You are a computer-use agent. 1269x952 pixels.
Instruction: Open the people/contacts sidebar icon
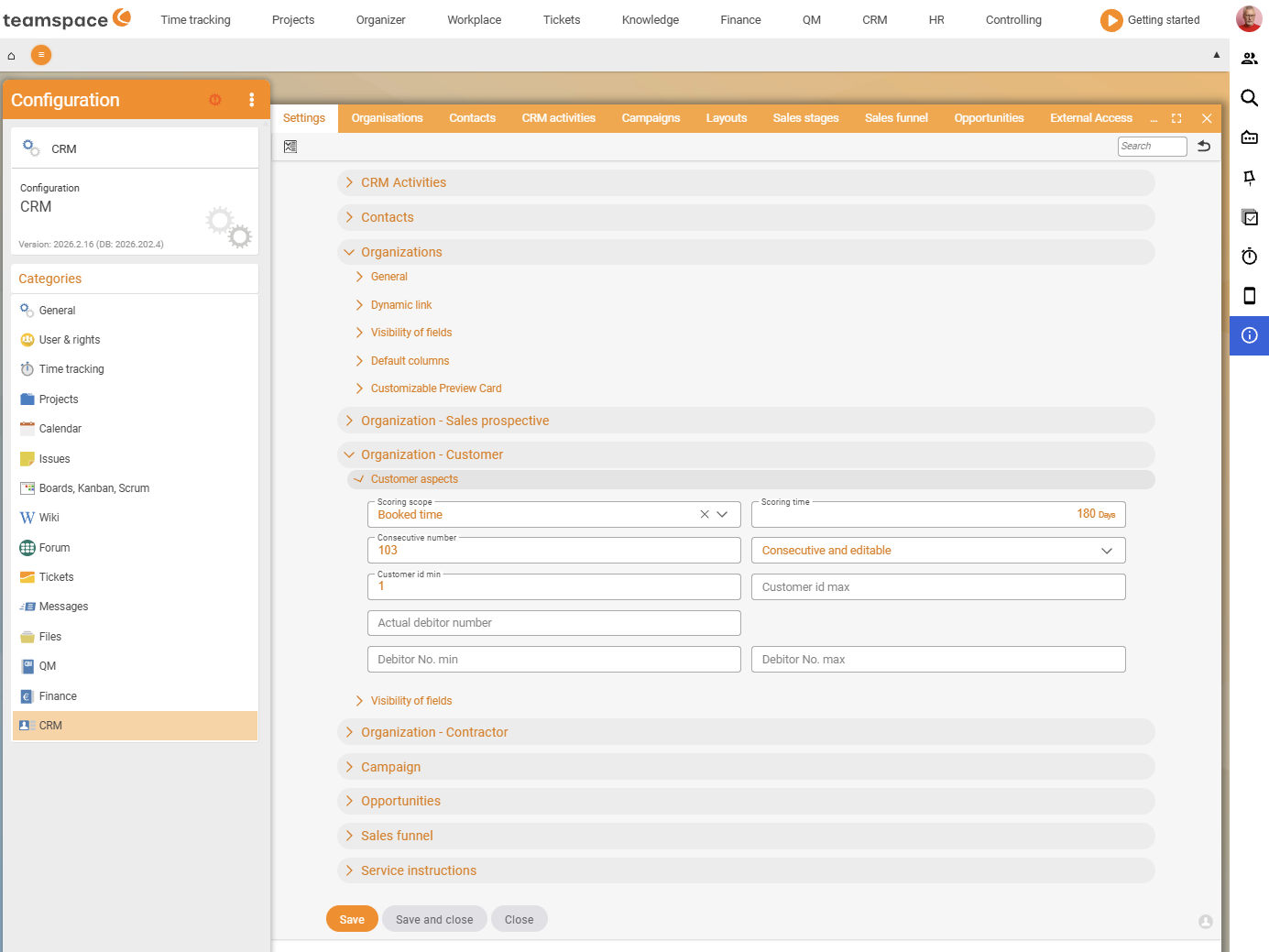coord(1249,59)
